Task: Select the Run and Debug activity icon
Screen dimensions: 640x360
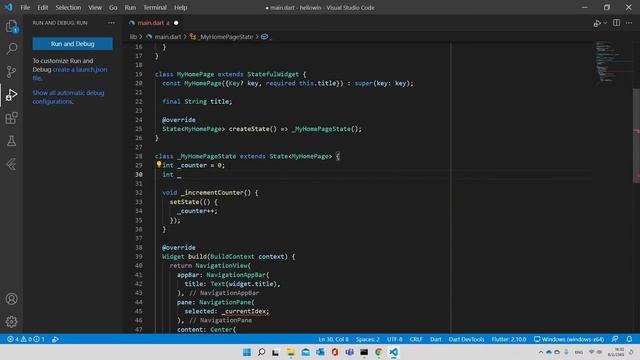Action: tap(11, 95)
